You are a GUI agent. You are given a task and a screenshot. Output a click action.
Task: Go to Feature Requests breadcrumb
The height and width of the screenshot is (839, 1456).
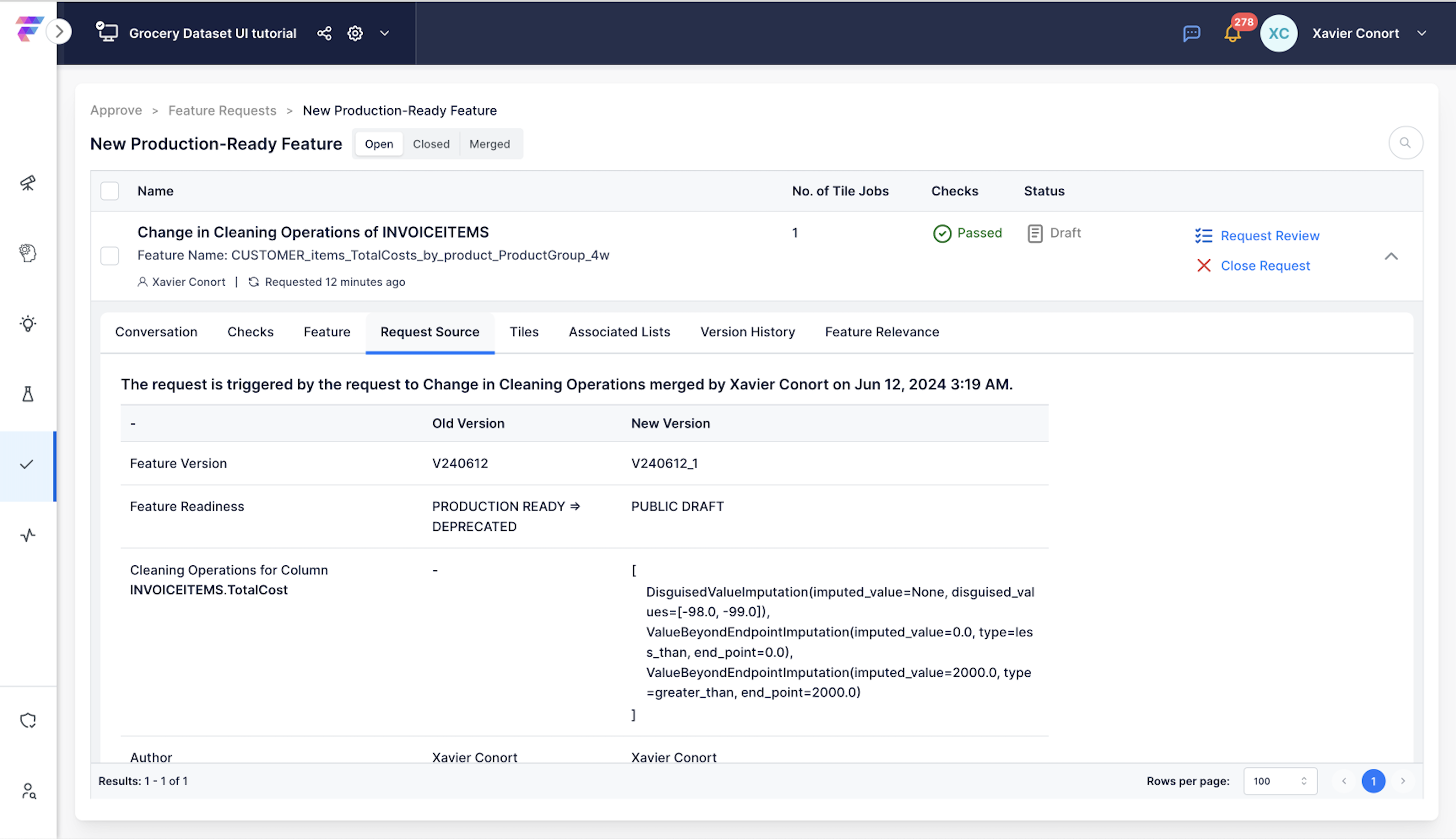[222, 110]
